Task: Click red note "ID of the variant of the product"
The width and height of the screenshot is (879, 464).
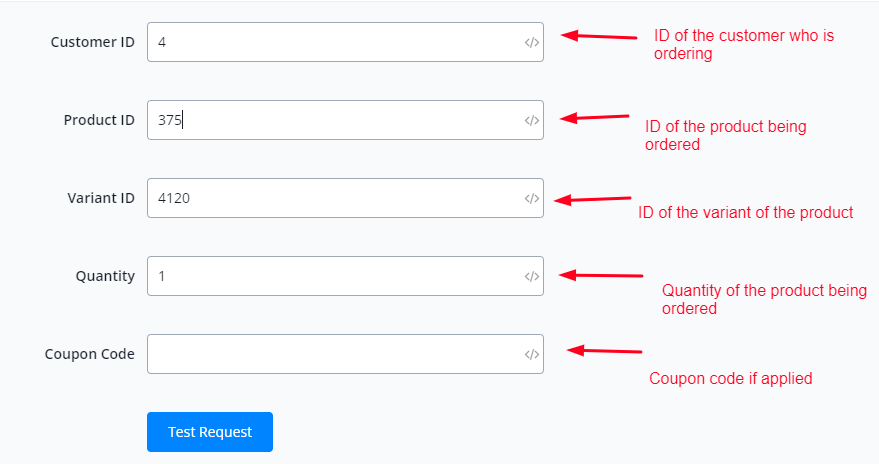Action: pyautogui.click(x=745, y=212)
